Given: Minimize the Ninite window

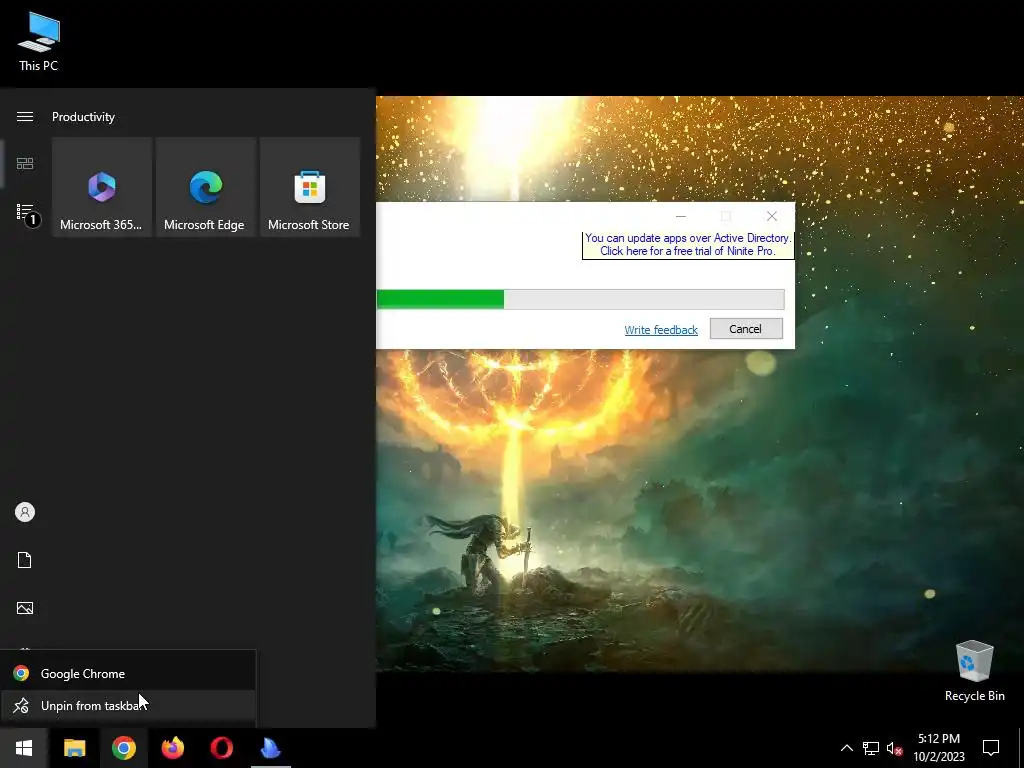Looking at the screenshot, I should coord(680,216).
